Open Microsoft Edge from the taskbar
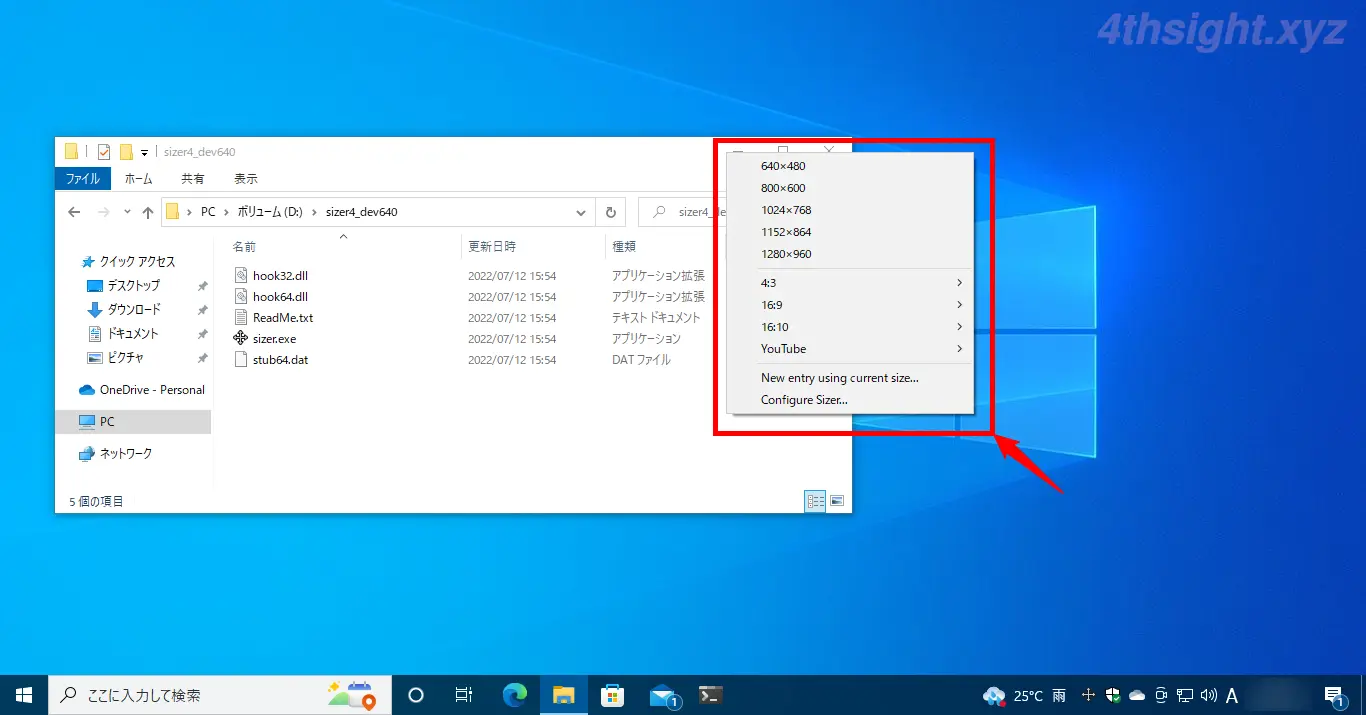 tap(514, 695)
